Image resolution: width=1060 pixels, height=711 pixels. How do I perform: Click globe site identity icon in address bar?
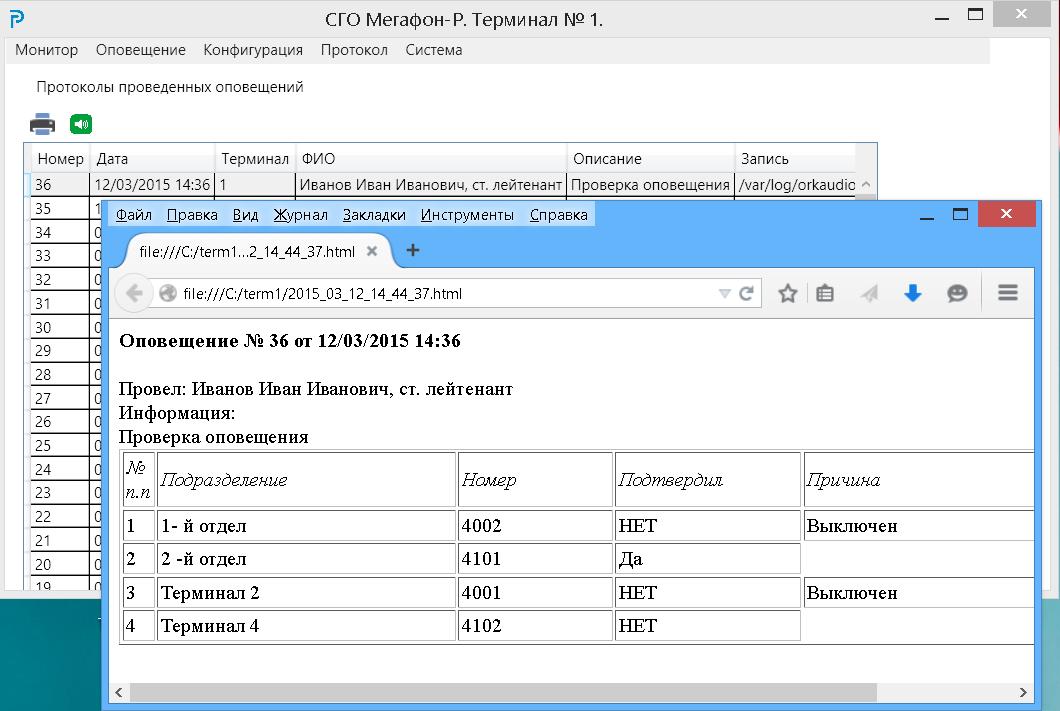[x=168, y=293]
